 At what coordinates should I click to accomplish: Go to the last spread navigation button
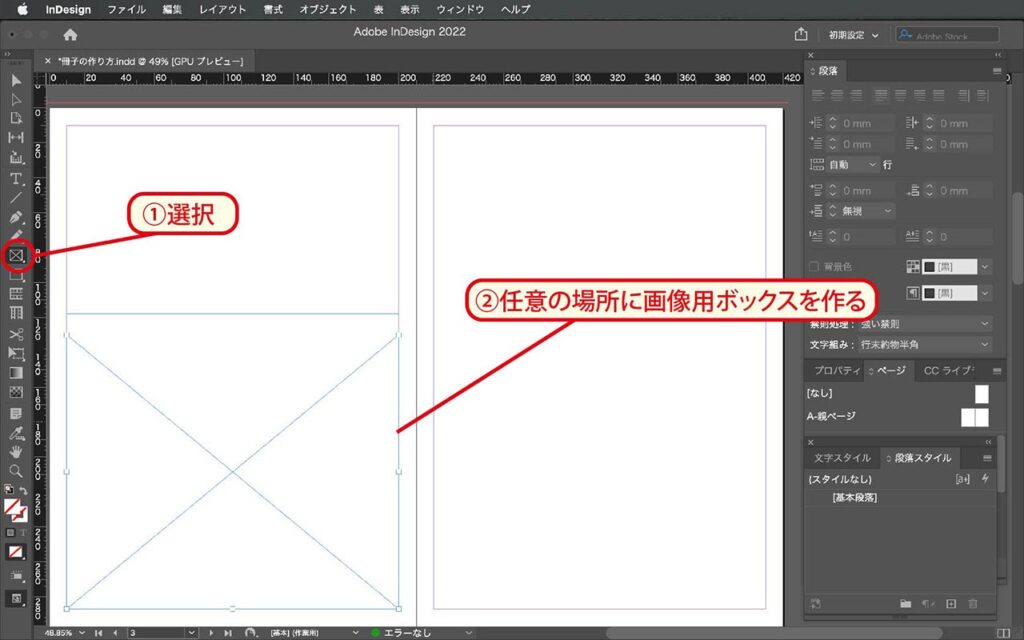click(x=229, y=632)
